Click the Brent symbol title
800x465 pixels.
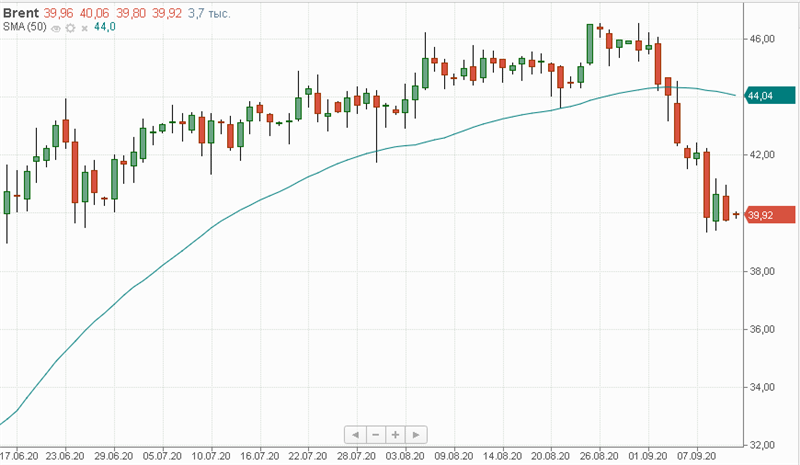pyautogui.click(x=21, y=13)
